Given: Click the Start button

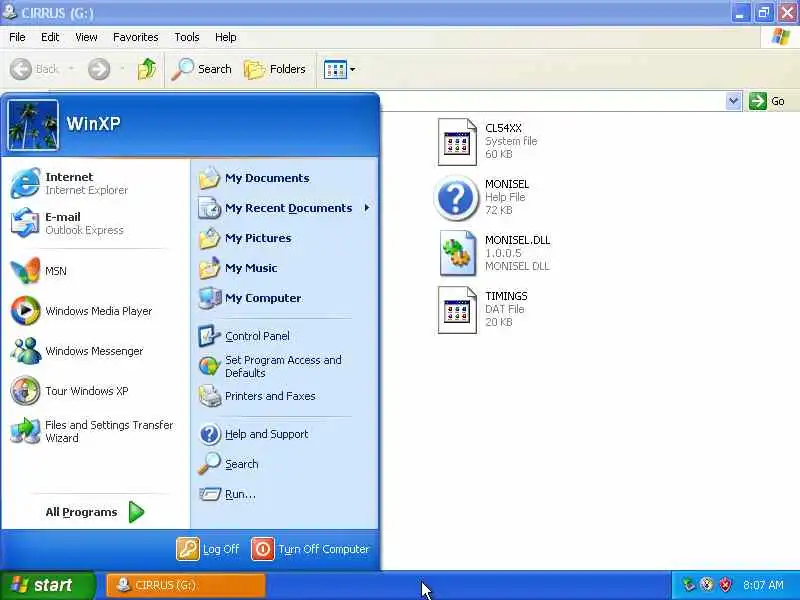Looking at the screenshot, I should click(x=47, y=585).
